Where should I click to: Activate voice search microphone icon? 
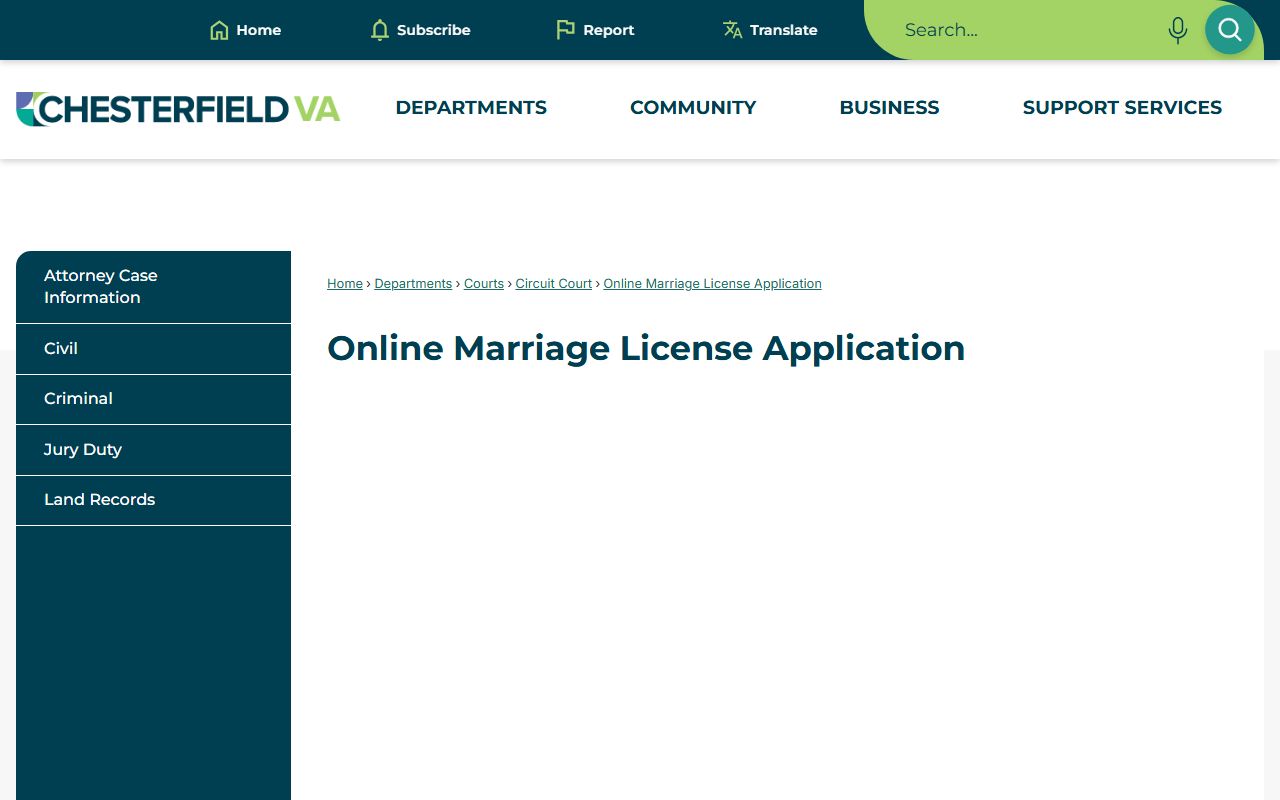coord(1178,30)
